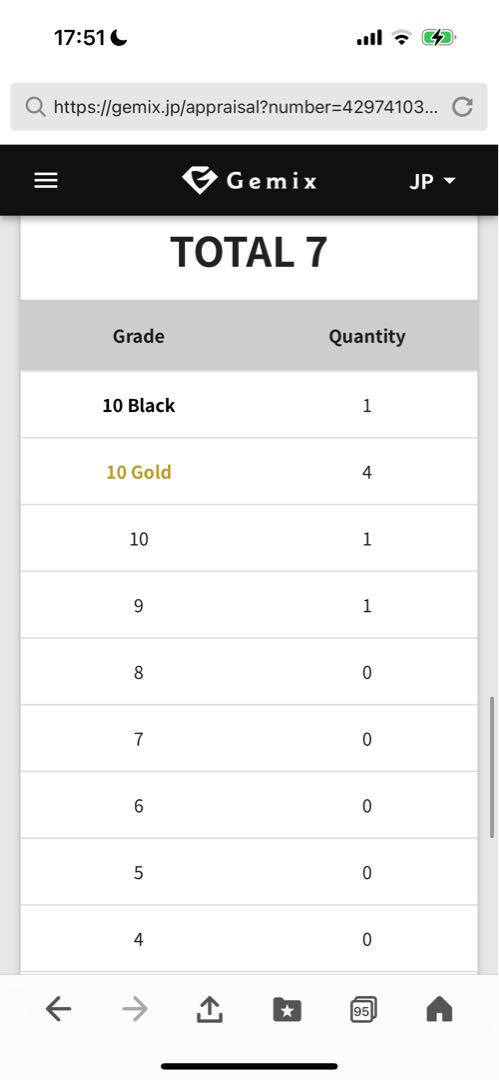The width and height of the screenshot is (499, 1080).
Task: Reload the page with refresh icon
Action: (462, 107)
